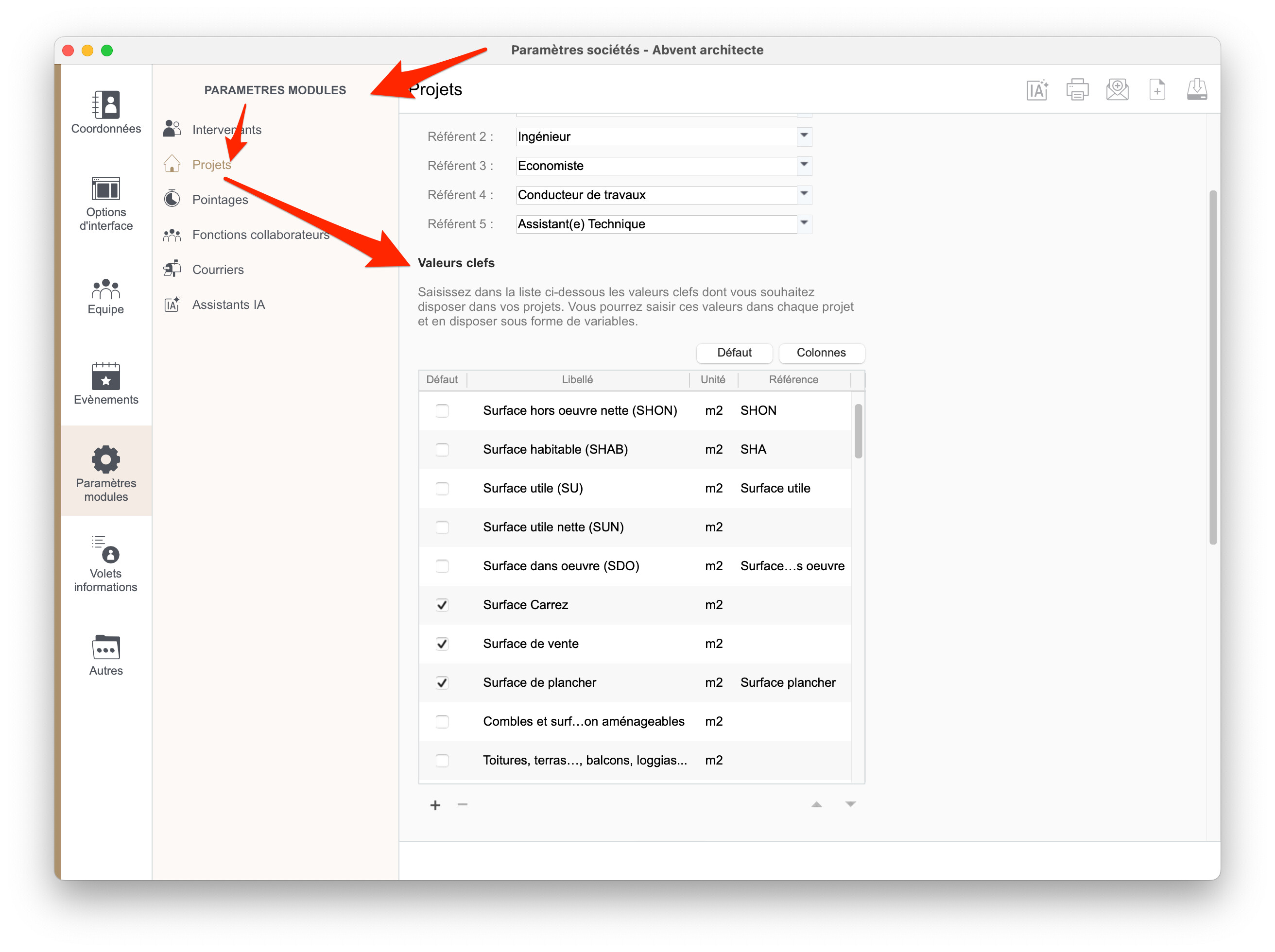Click the Economiste field of Référent 3

click(656, 166)
